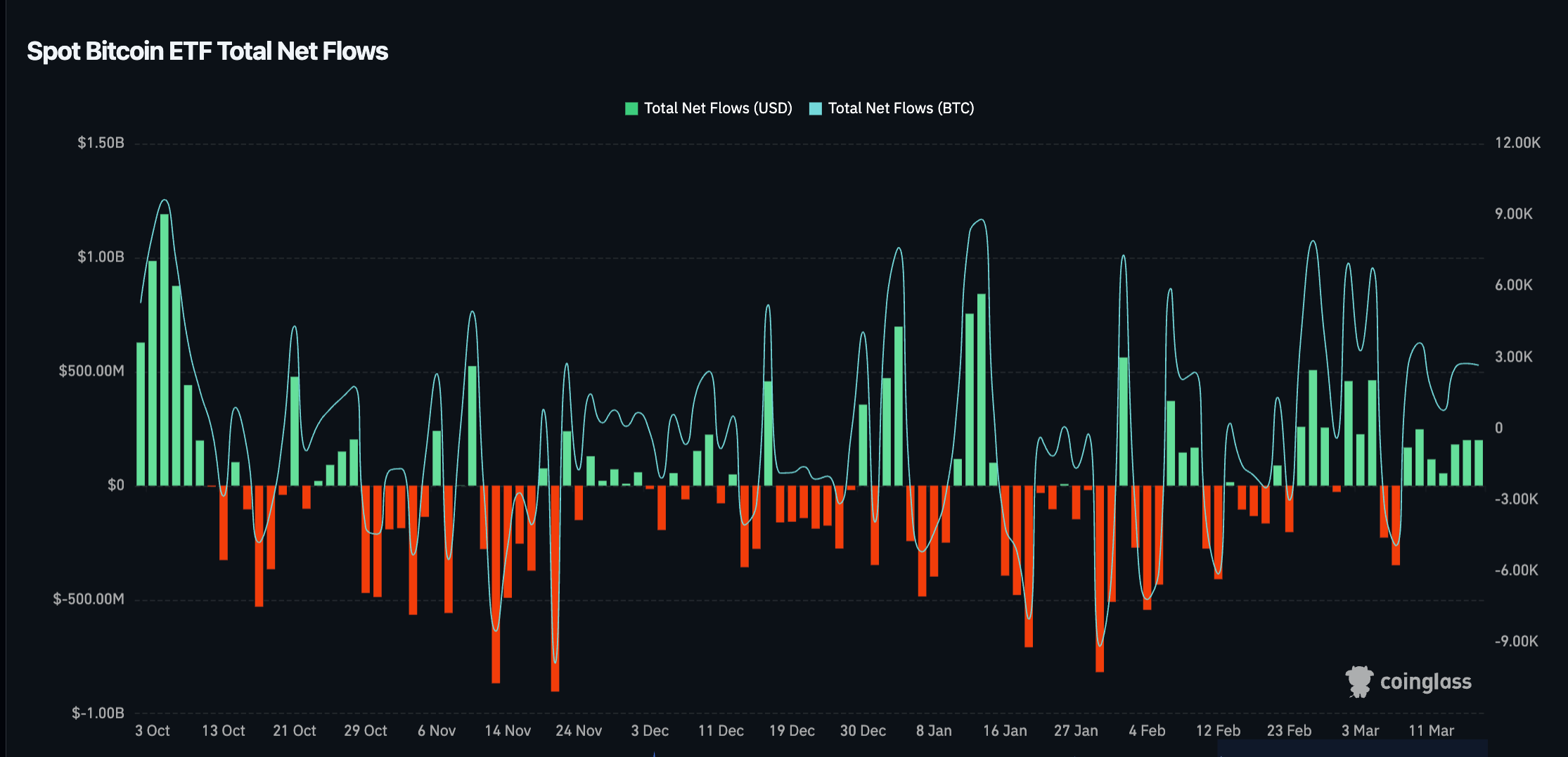Click the green USD legend swatch
The height and width of the screenshot is (757, 1568).
(631, 108)
